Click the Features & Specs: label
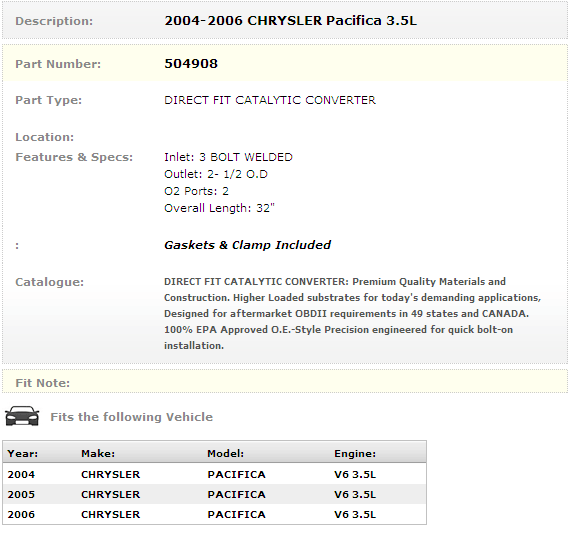Screen dimensions: 570x546 click(74, 157)
